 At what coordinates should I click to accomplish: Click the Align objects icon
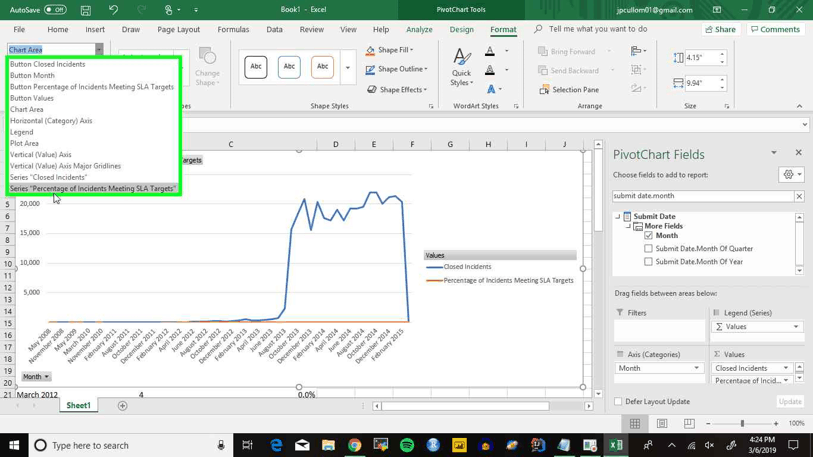pos(636,51)
